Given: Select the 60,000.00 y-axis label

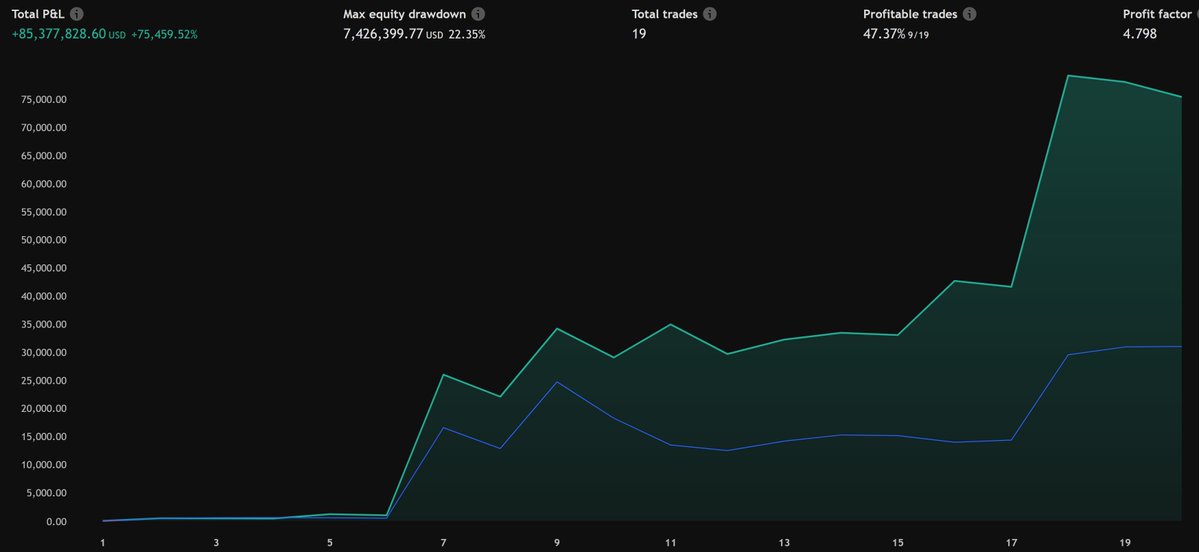Looking at the screenshot, I should (x=45, y=184).
